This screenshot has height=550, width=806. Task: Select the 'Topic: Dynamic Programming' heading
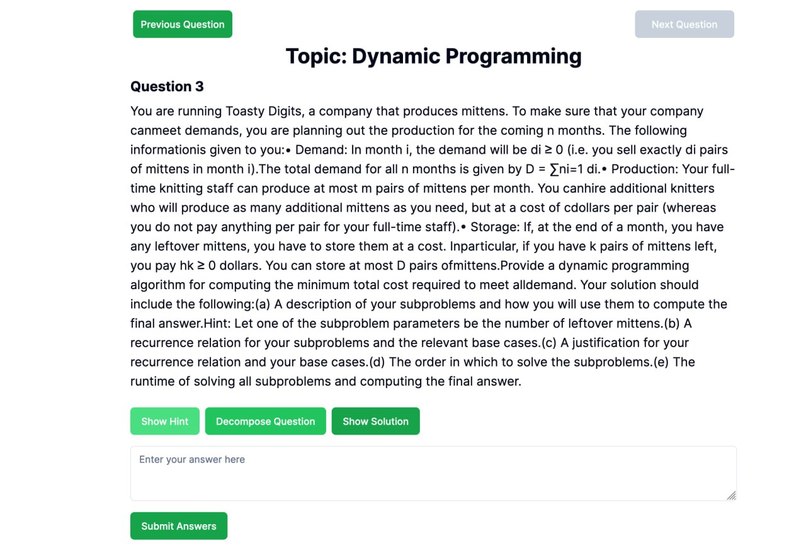[433, 56]
